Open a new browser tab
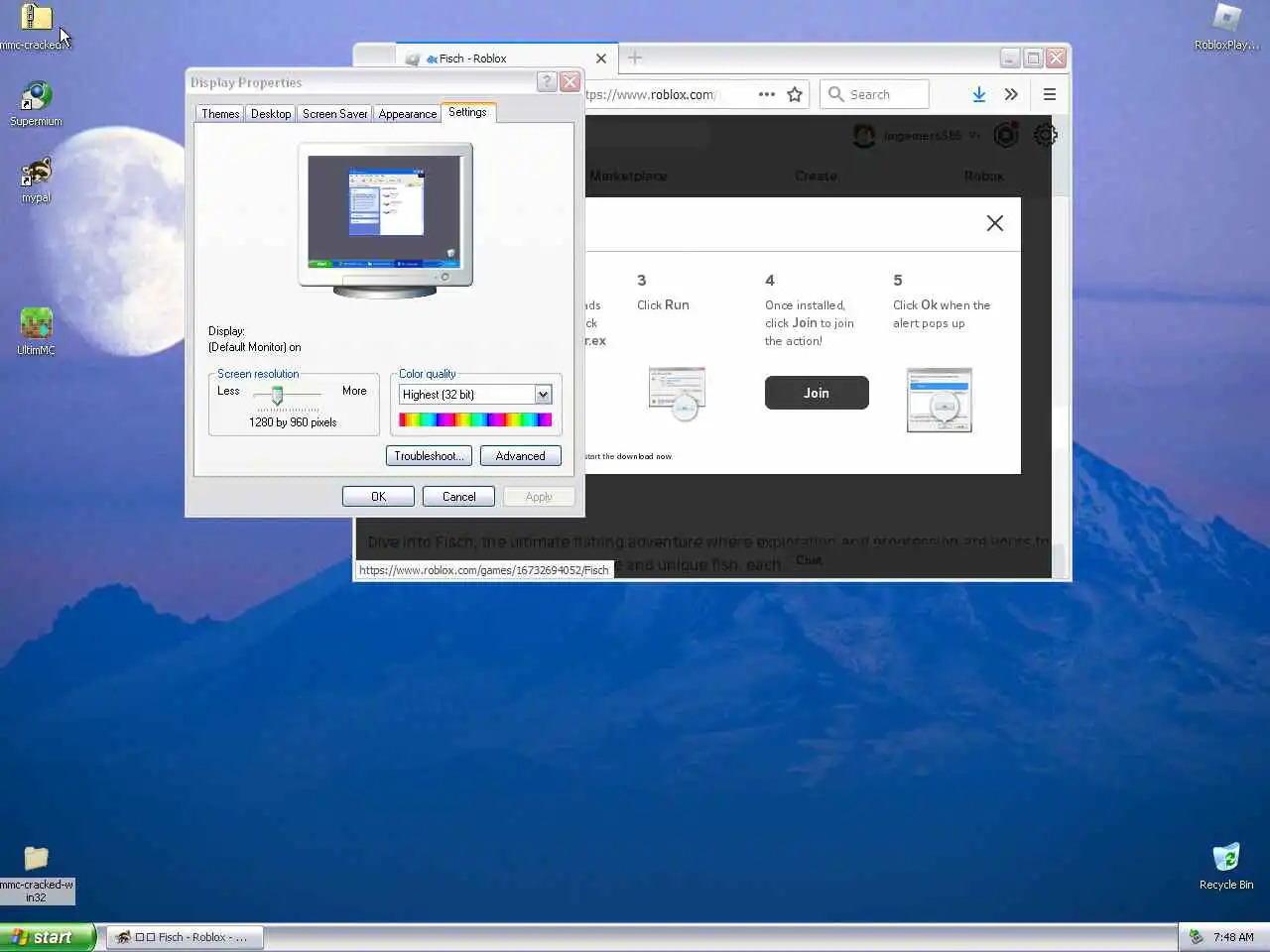 pyautogui.click(x=635, y=59)
